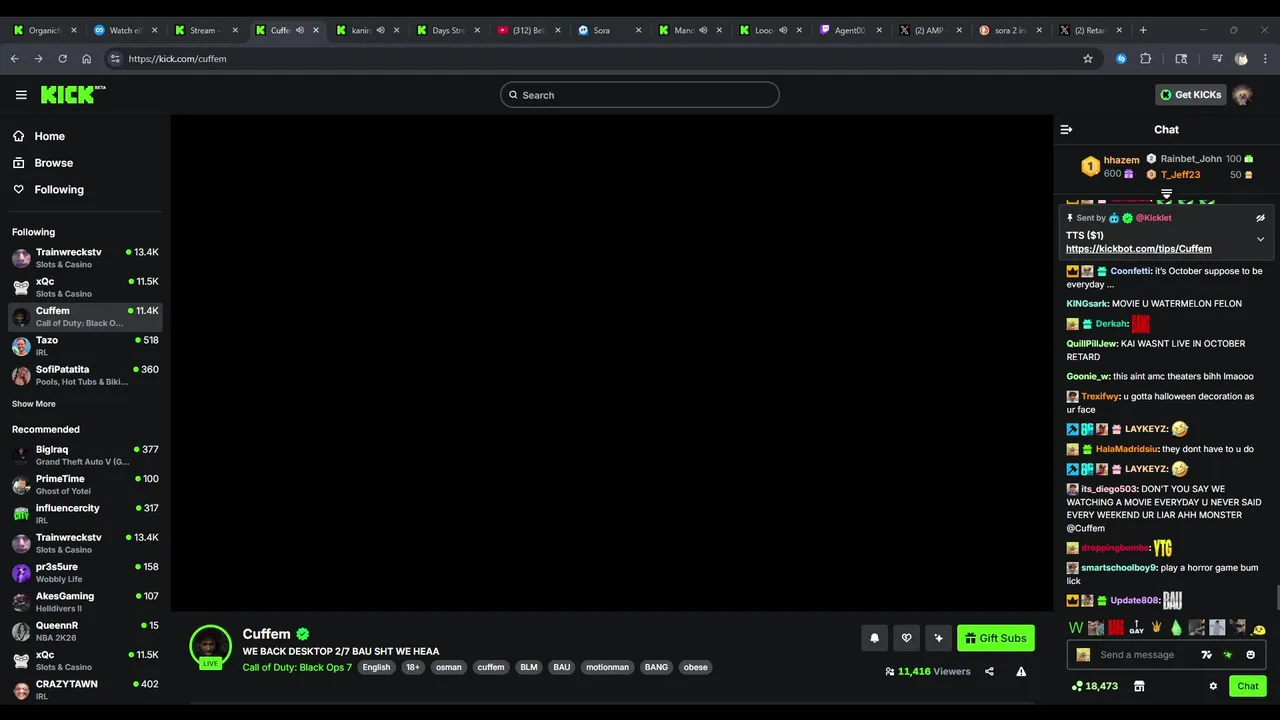1280x720 pixels.
Task: Click the browser address bar URL
Action: point(177,59)
